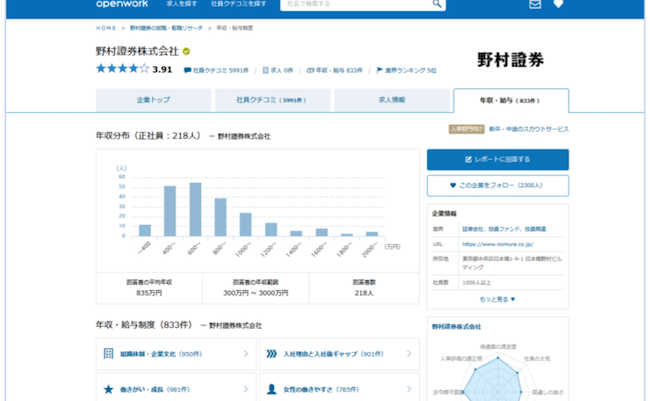The width and height of the screenshot is (650, 401).
Task: Click the 女性の働きやすさ person icon
Action: point(272,389)
